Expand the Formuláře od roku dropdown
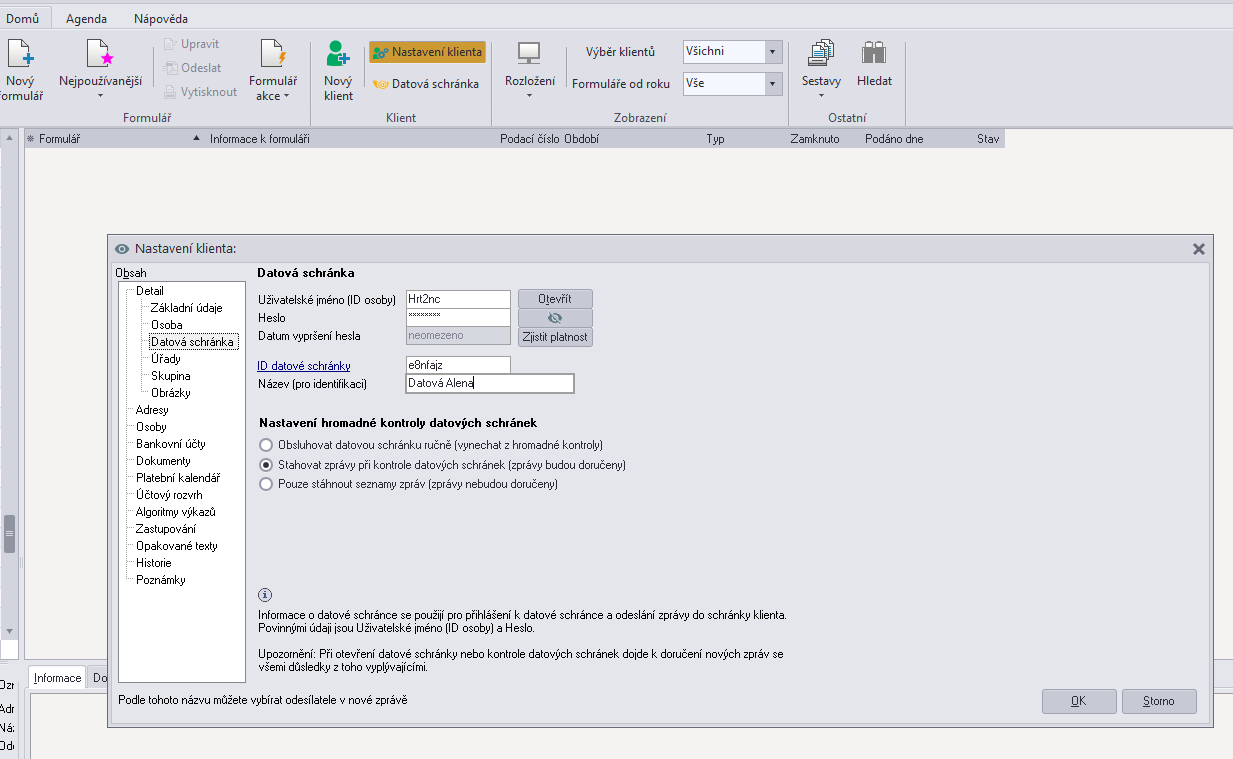 pyautogui.click(x=772, y=84)
